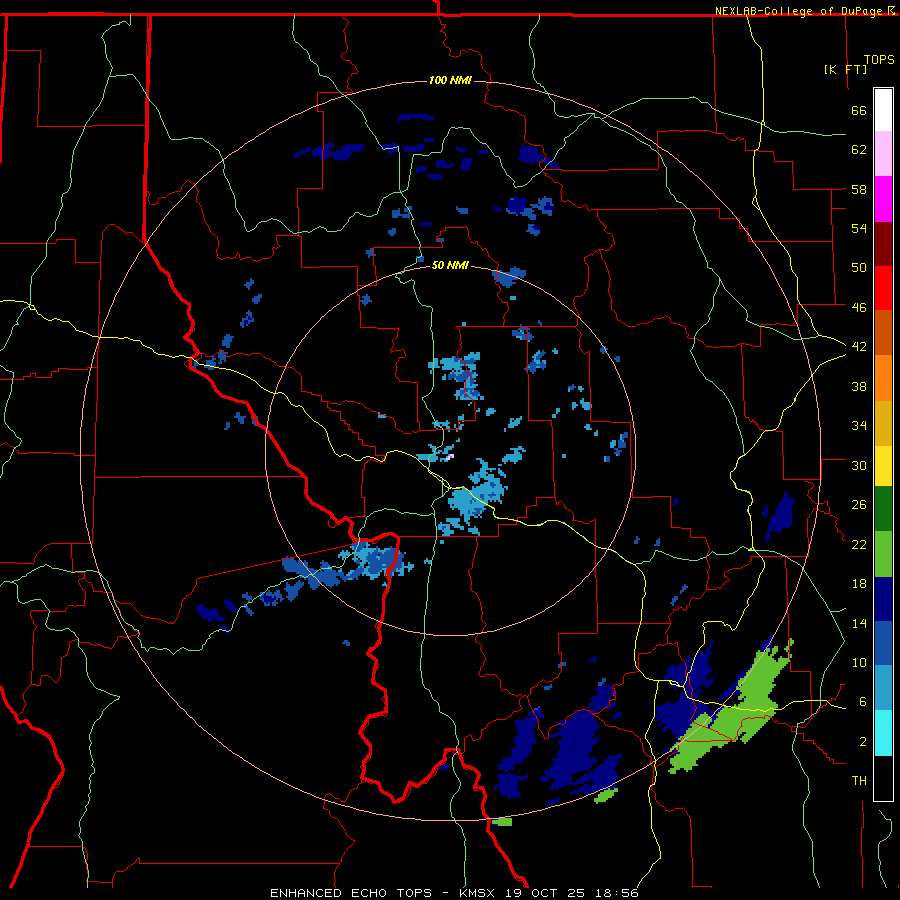Select the dark red legend swatch
Image resolution: width=900 pixels, height=900 pixels.
pyautogui.click(x=883, y=243)
